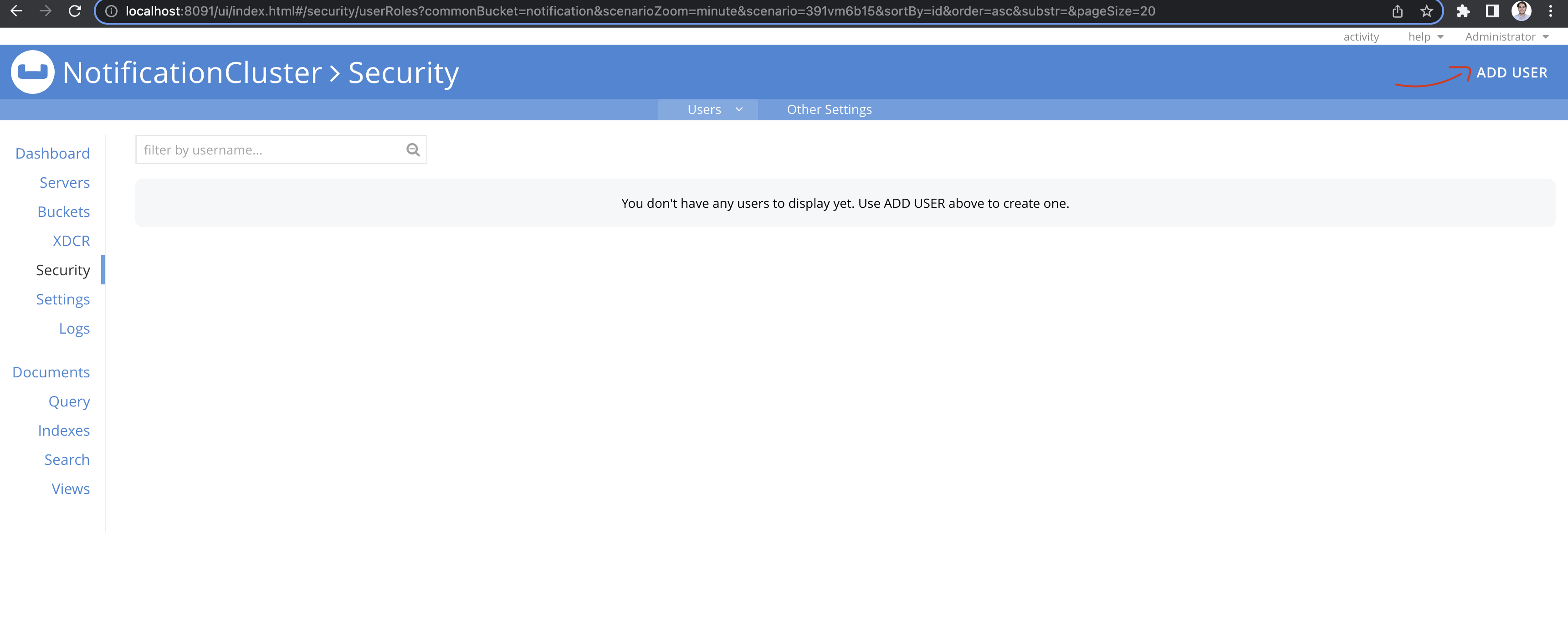Open the activity link
The image size is (1568, 618).
click(1360, 37)
